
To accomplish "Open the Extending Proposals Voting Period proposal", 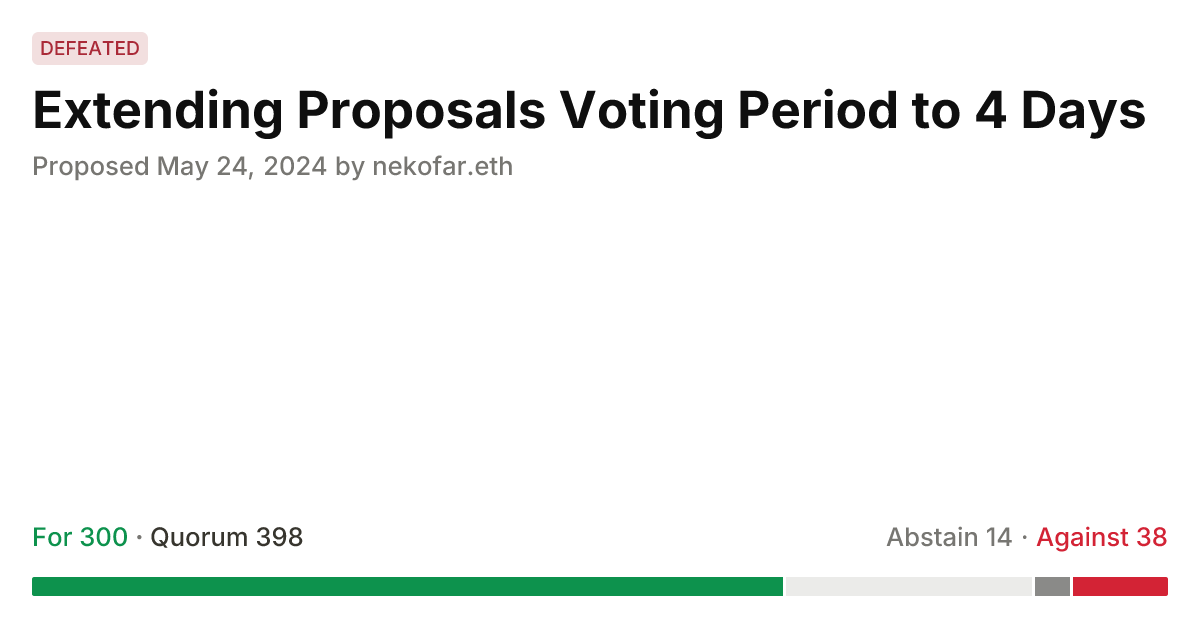I will (588, 110).
